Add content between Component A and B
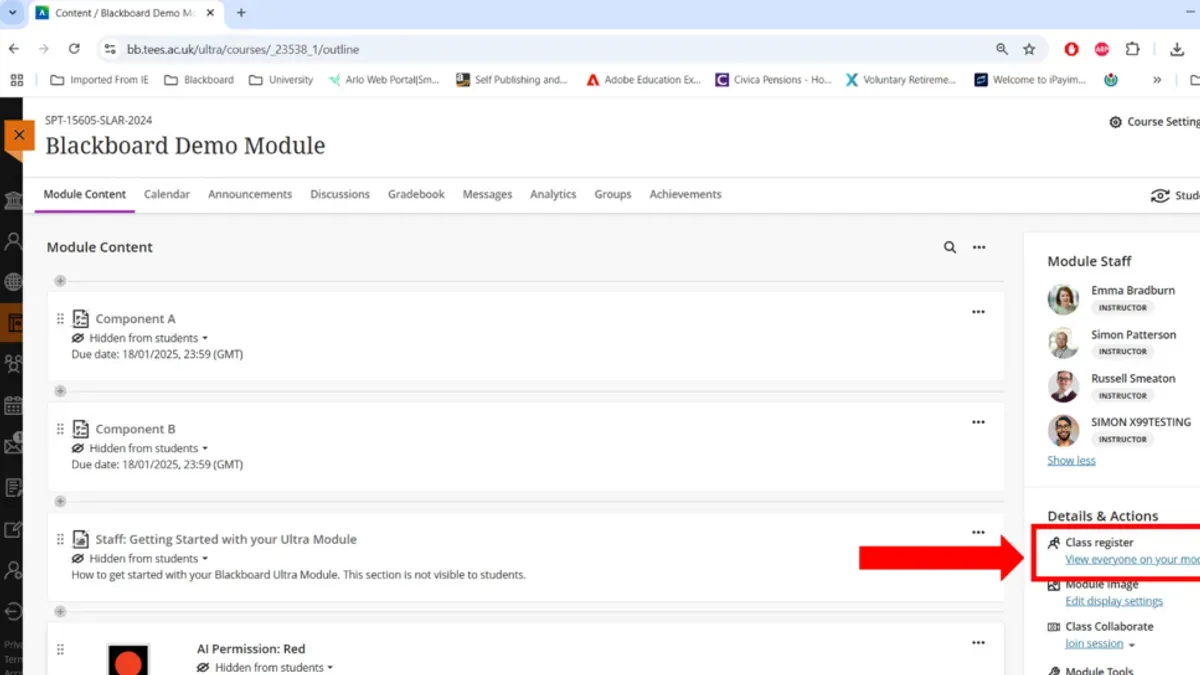 coord(60,391)
